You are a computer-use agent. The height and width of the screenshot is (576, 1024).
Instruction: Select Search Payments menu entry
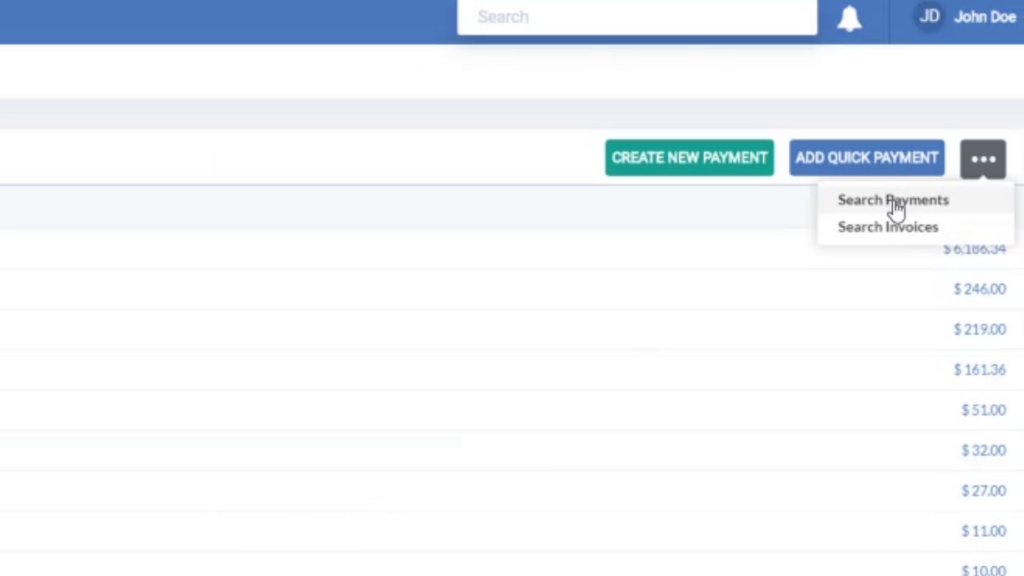(893, 200)
